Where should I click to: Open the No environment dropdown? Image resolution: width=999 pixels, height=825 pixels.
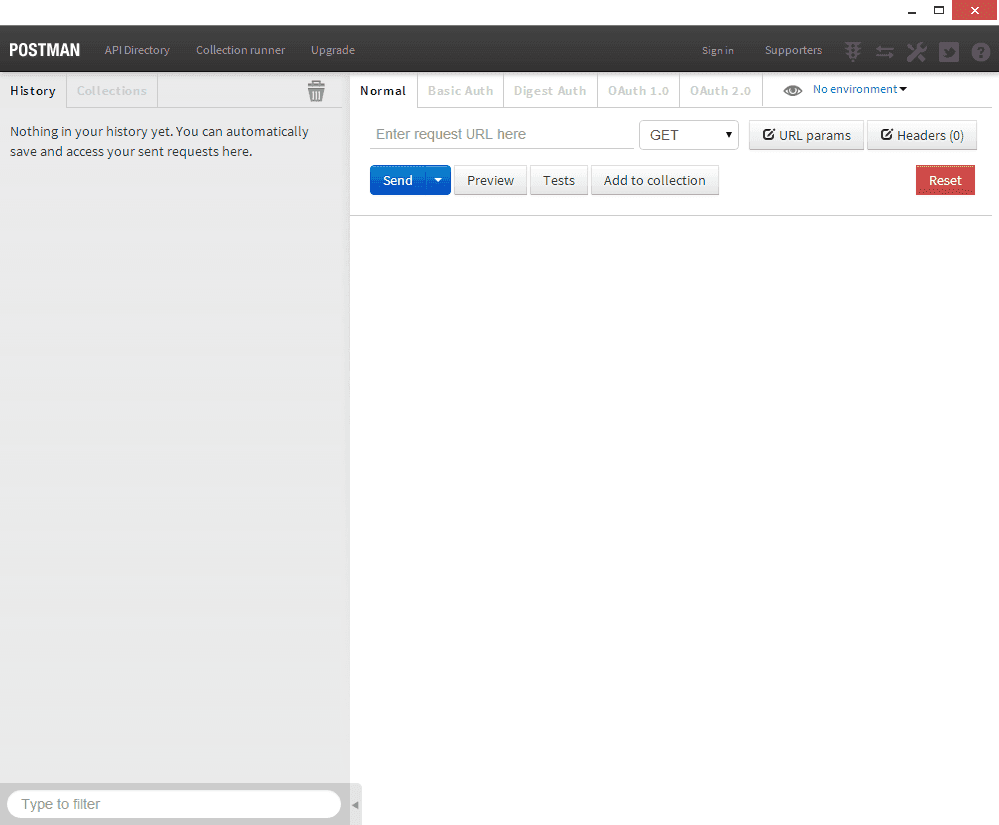[x=859, y=89]
